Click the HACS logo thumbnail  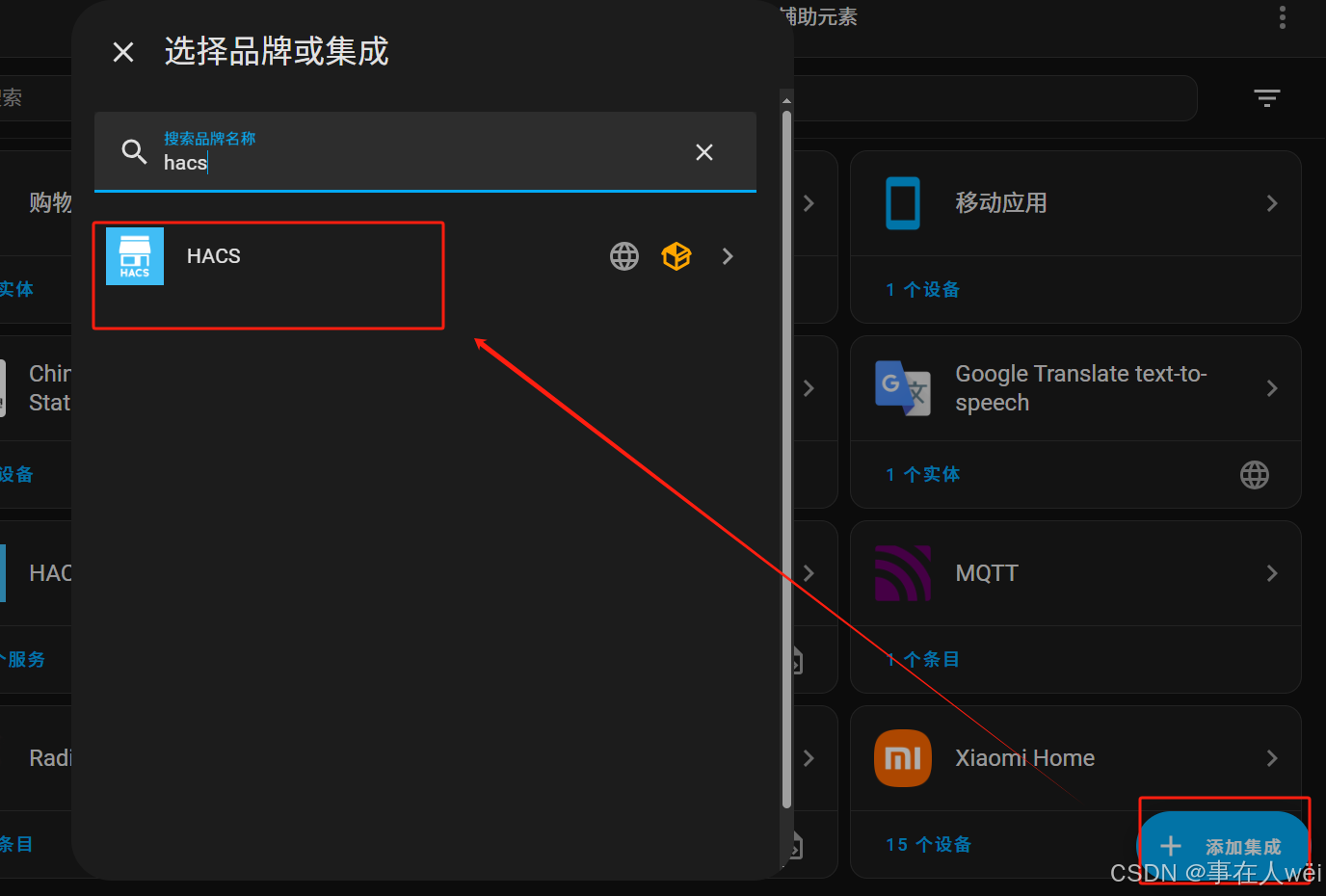coord(135,256)
